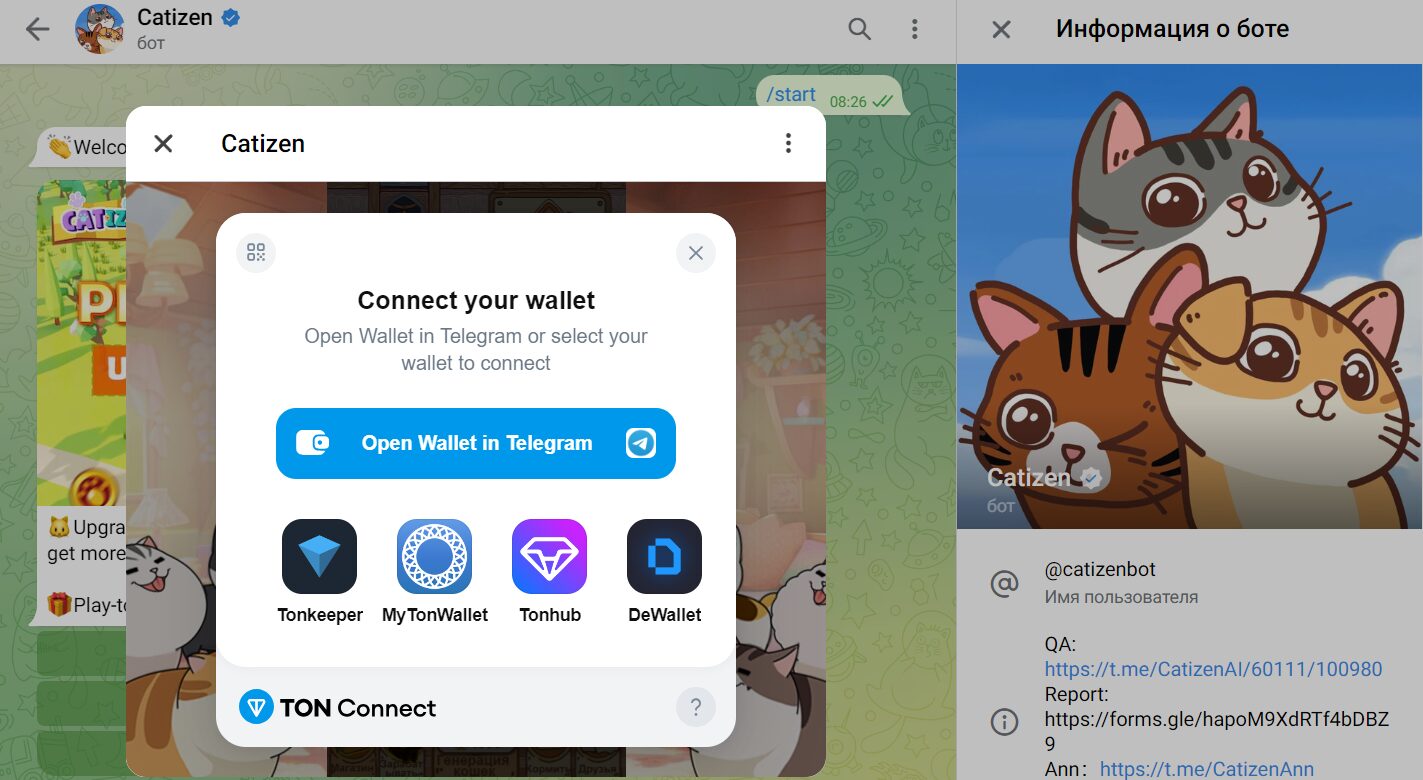
Task: Click the Report forms.gle link text
Action: tap(1216, 731)
